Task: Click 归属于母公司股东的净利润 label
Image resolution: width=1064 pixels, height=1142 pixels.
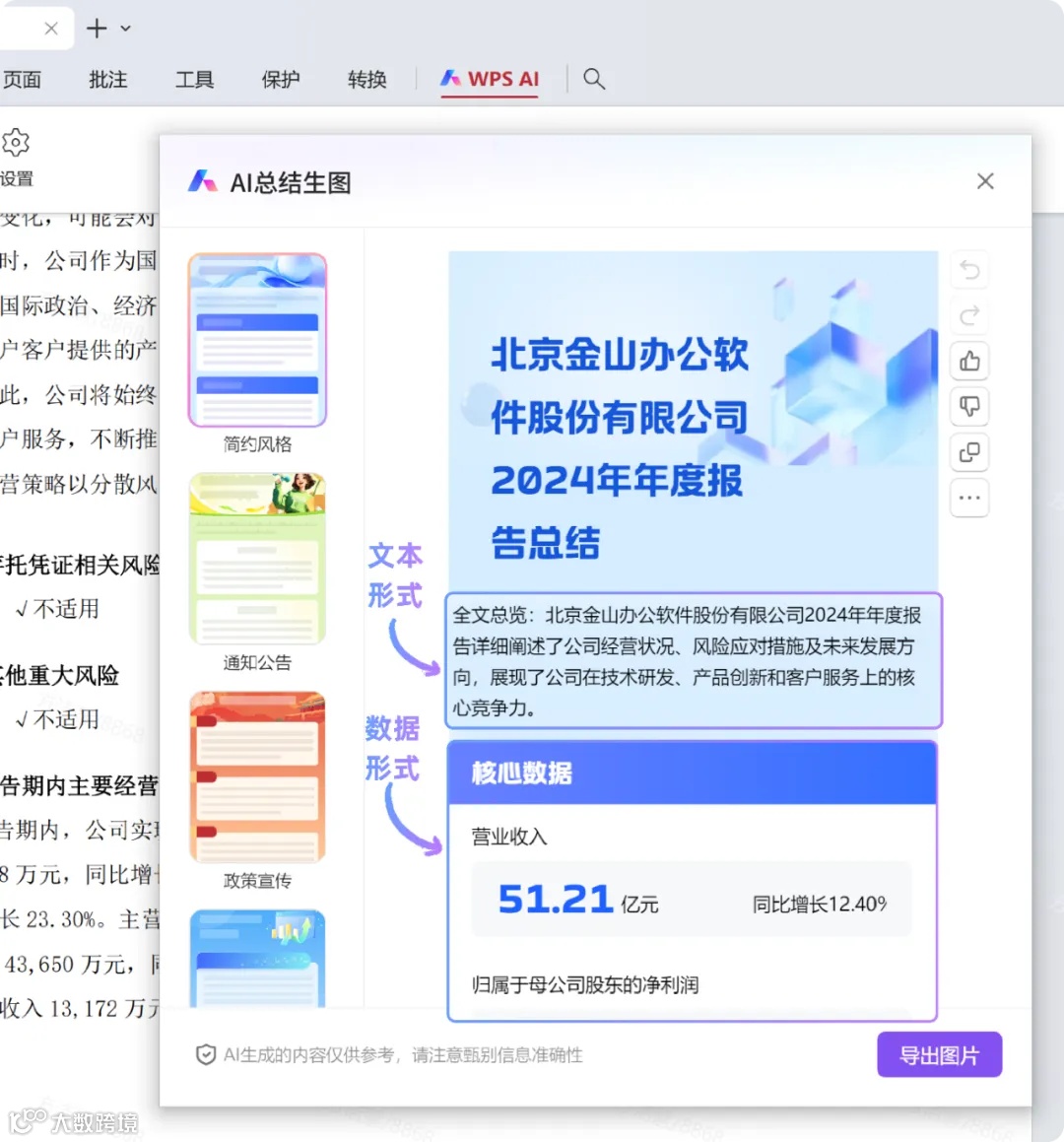Action: (x=585, y=985)
